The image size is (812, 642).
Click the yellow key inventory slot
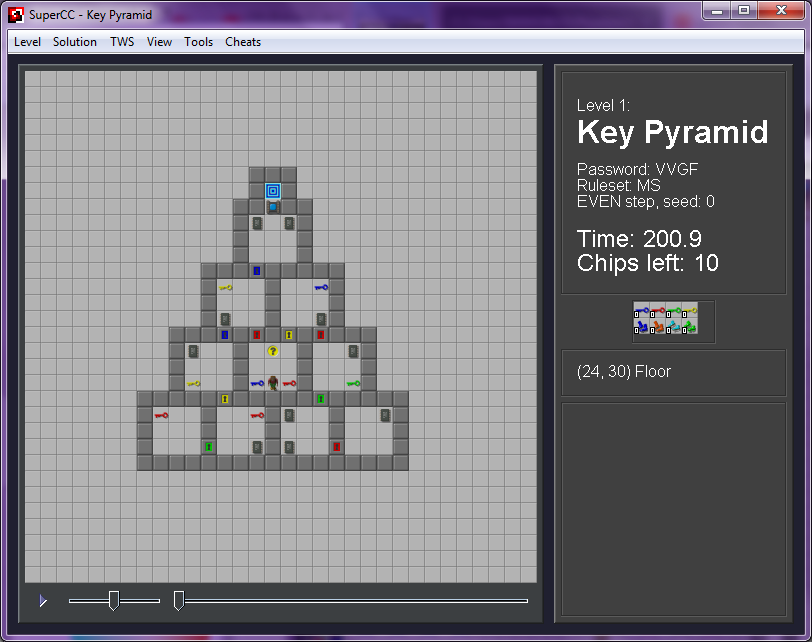(689, 311)
